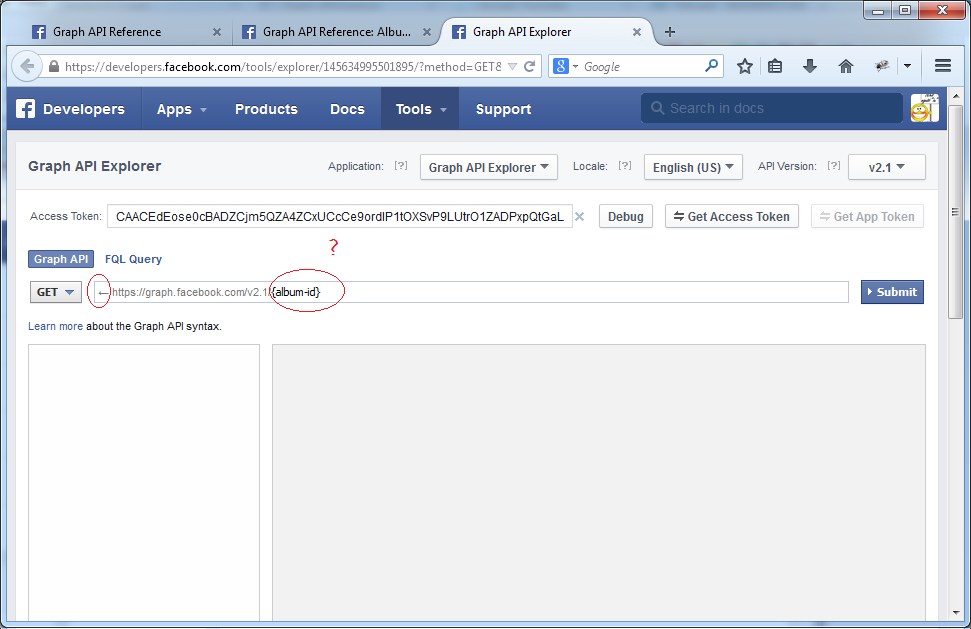The width and height of the screenshot is (971, 629).
Task: Click Get Access Token button
Action: pyautogui.click(x=731, y=217)
